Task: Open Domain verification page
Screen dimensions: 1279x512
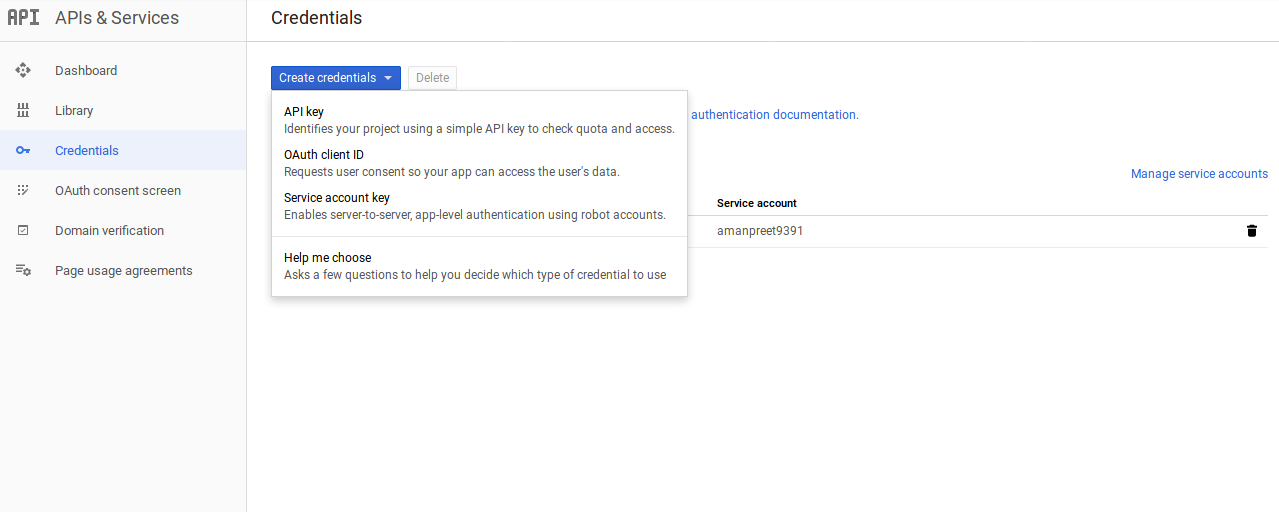Action: [109, 231]
